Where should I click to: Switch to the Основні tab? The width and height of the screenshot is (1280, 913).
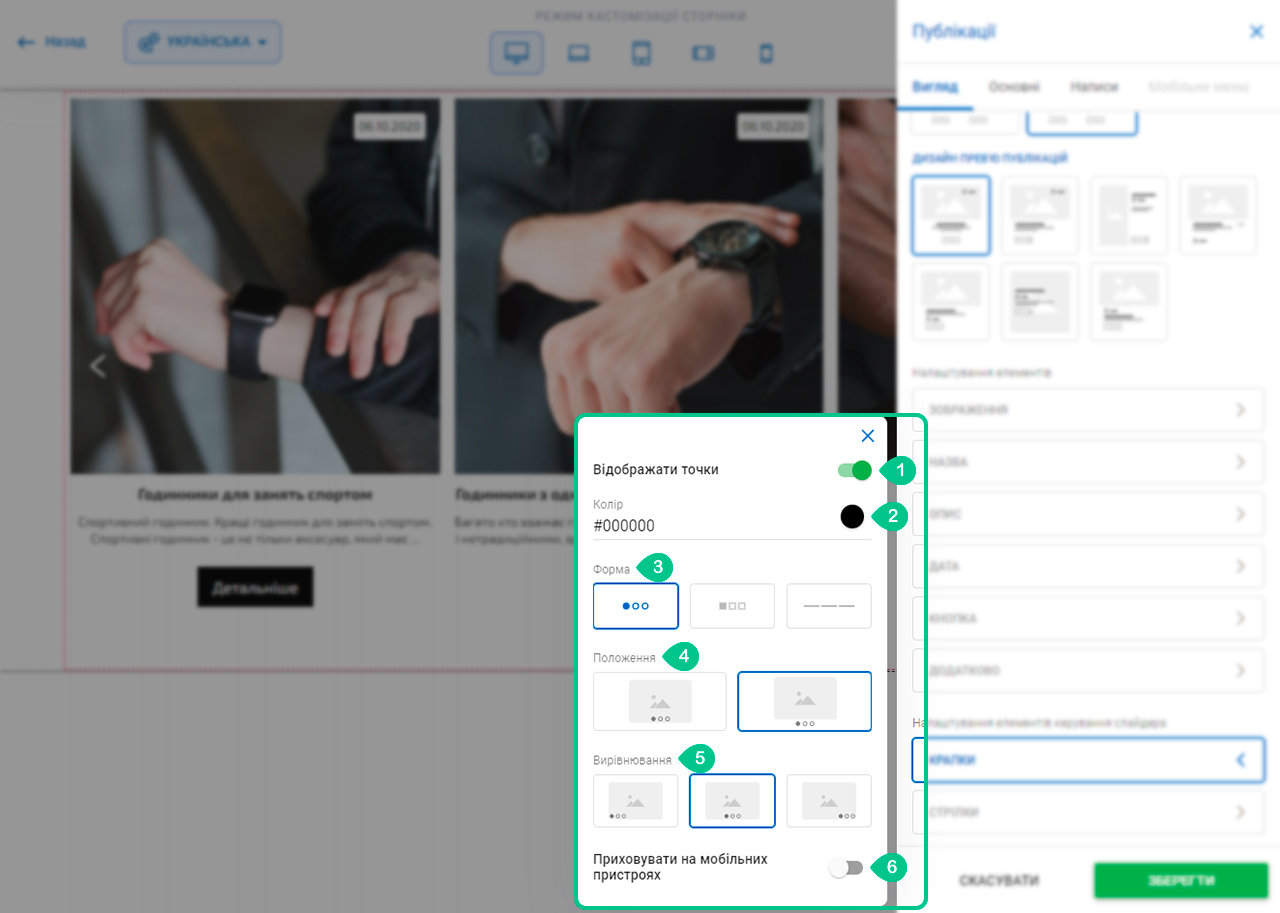point(1013,87)
